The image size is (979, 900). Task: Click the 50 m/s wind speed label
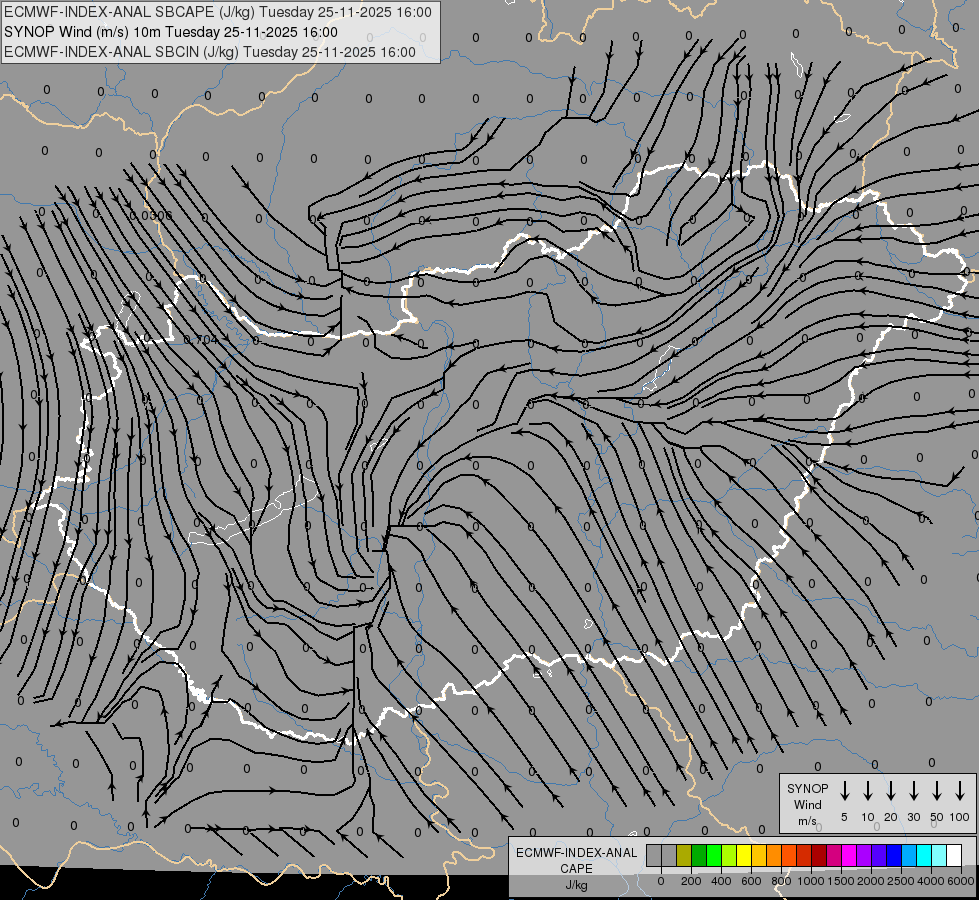click(x=937, y=817)
